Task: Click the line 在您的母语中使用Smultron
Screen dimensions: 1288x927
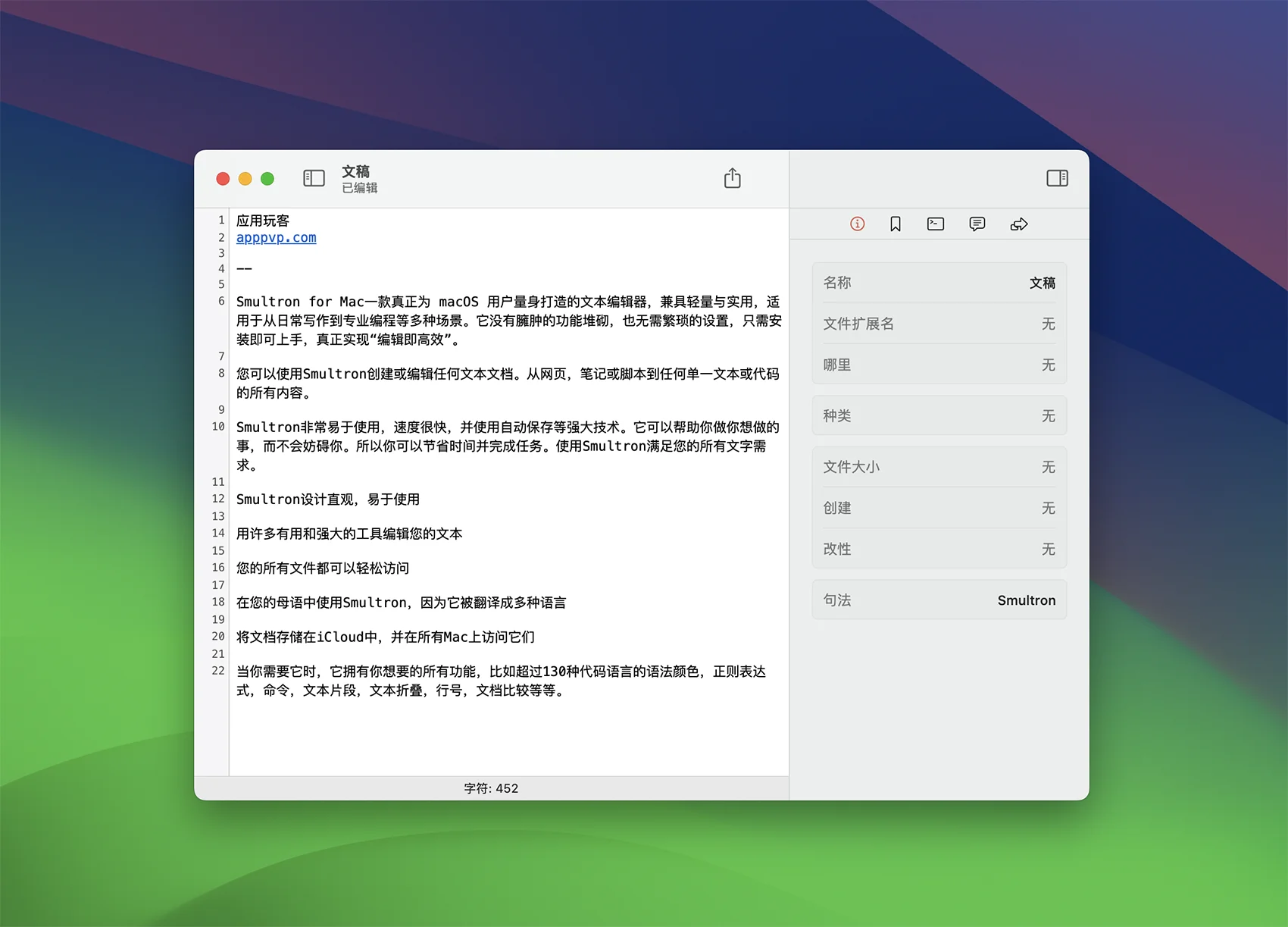Action: [402, 603]
